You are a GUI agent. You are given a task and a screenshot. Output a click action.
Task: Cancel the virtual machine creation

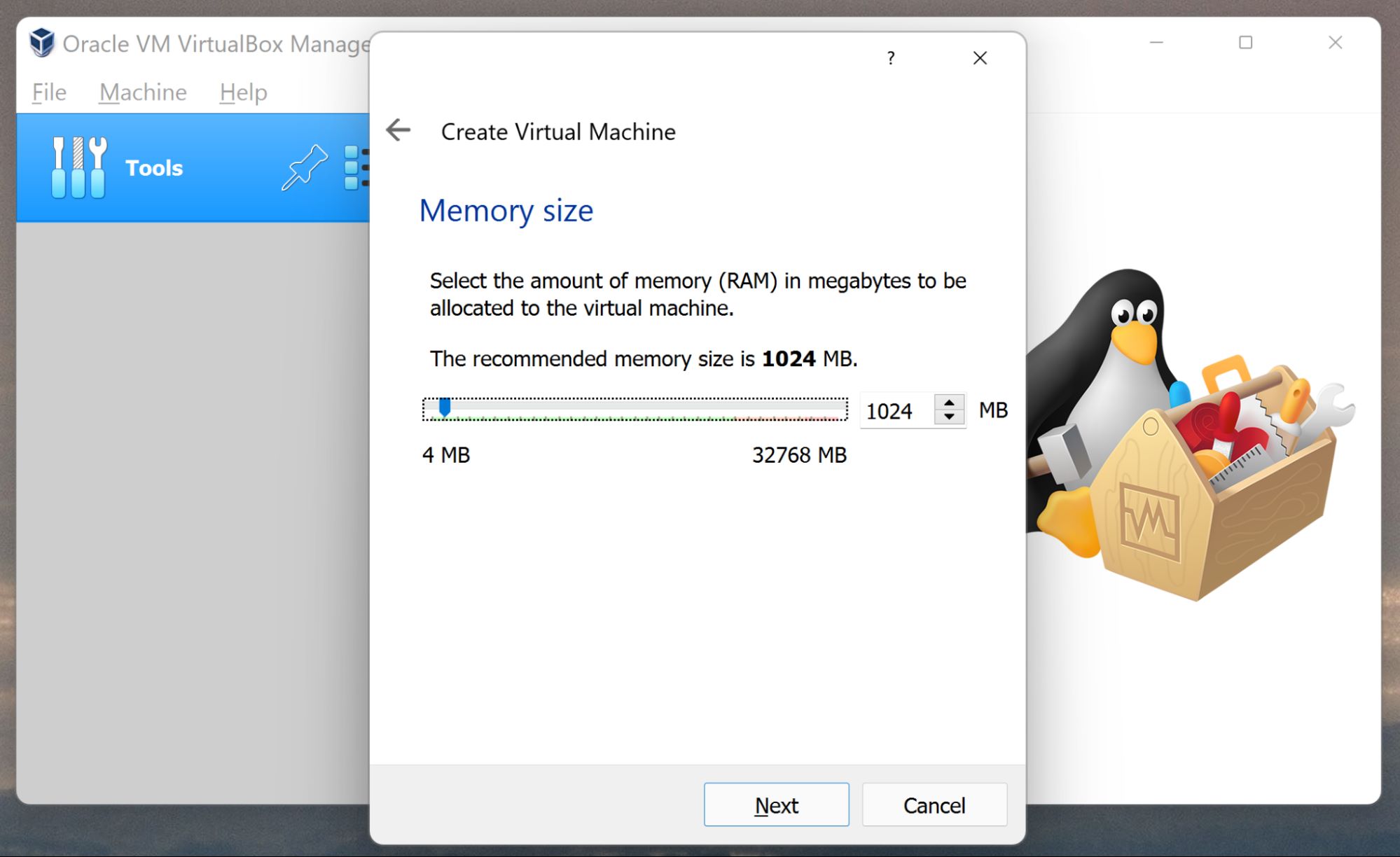[x=934, y=804]
